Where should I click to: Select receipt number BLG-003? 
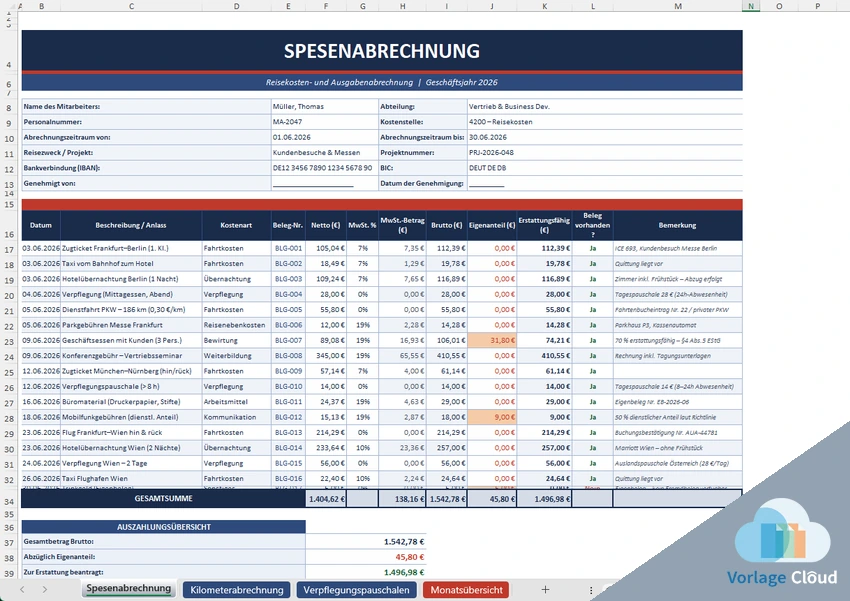[x=288, y=279]
